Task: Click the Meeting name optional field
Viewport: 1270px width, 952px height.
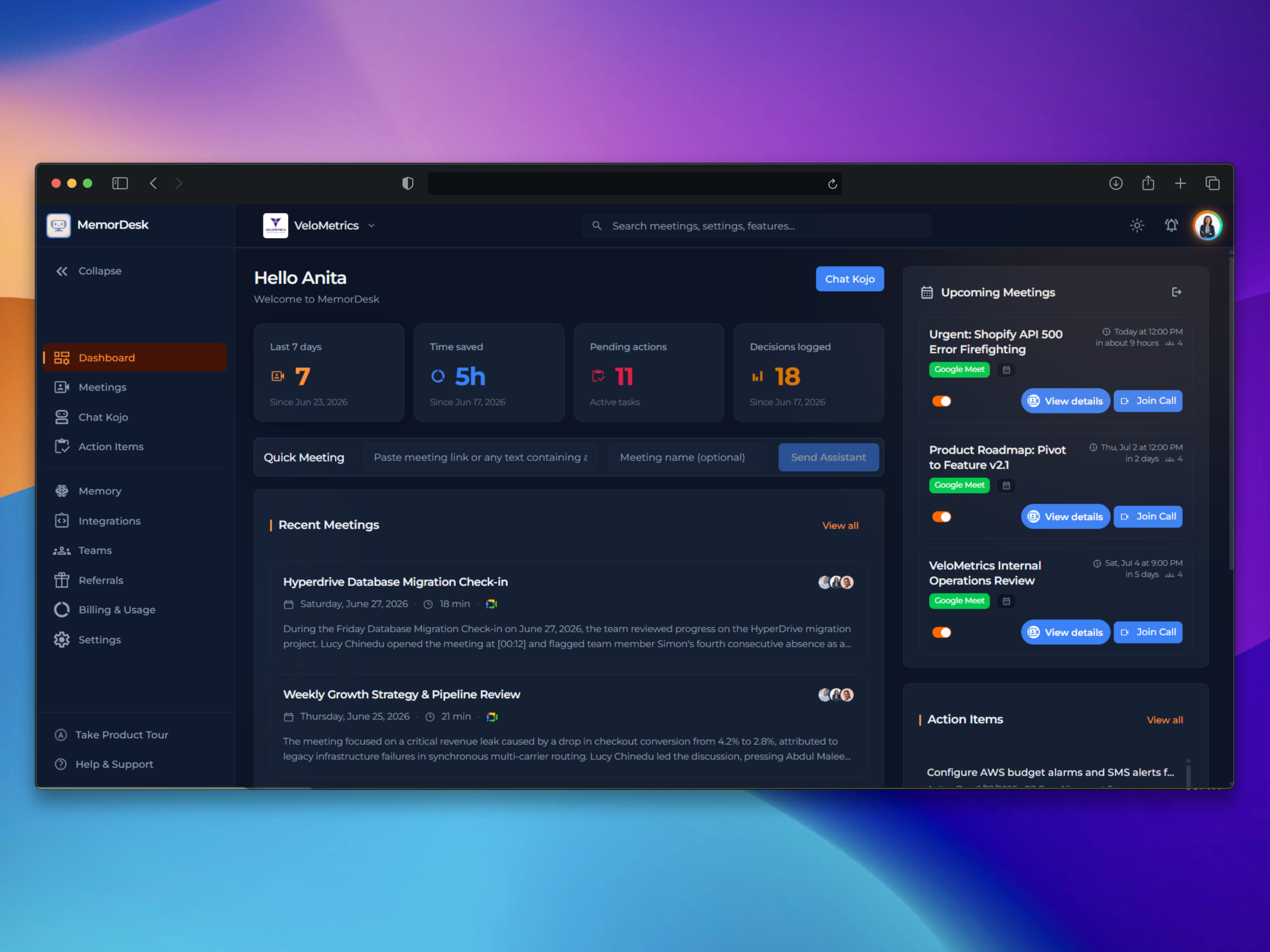Action: (x=687, y=457)
